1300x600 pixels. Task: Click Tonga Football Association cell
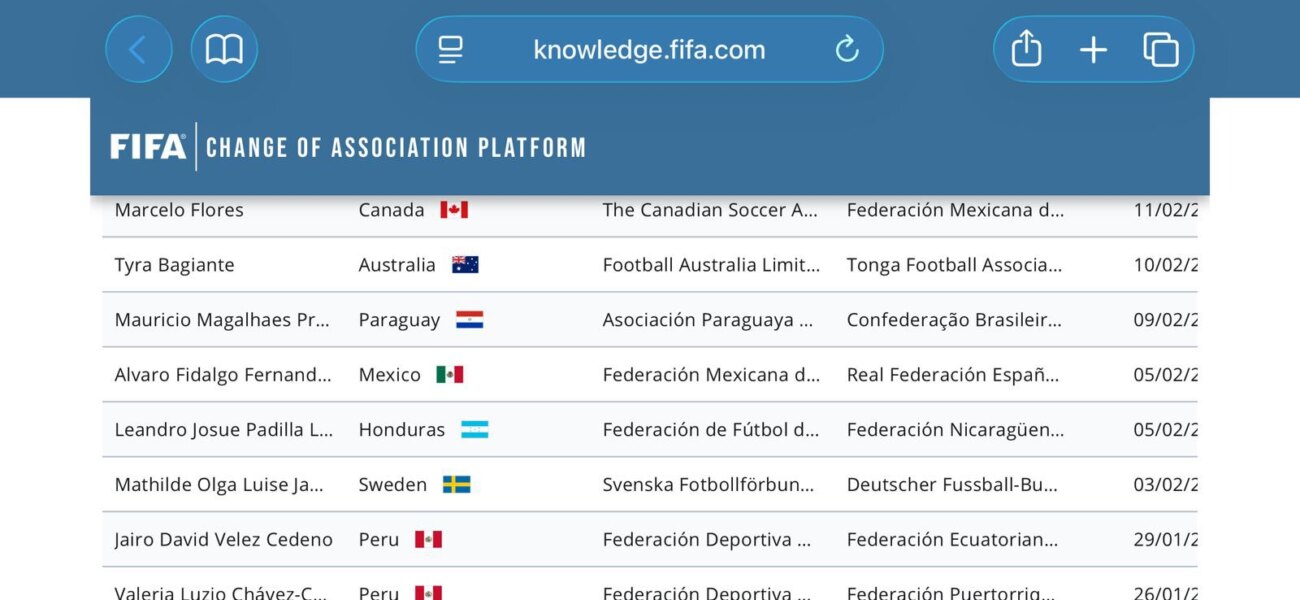pyautogui.click(x=954, y=265)
